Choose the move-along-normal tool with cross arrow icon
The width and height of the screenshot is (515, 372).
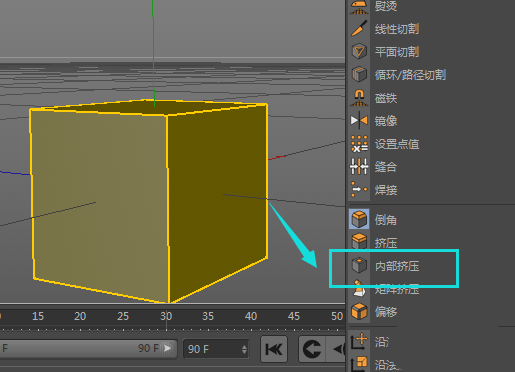pos(370,342)
